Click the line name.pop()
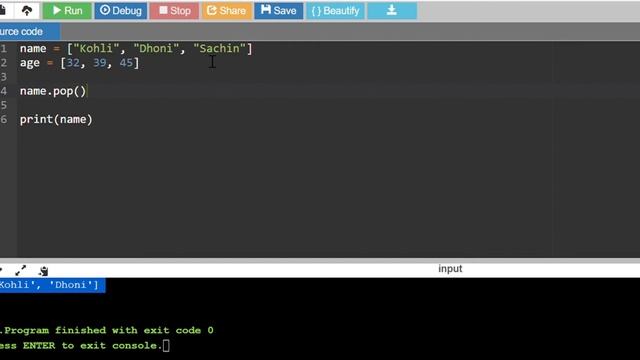The image size is (640, 360). coord(53,91)
